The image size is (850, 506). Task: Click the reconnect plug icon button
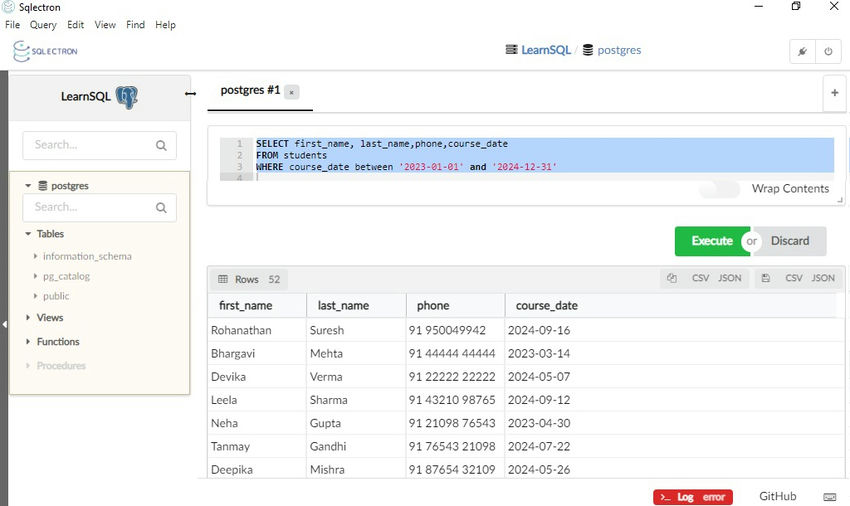coord(802,52)
